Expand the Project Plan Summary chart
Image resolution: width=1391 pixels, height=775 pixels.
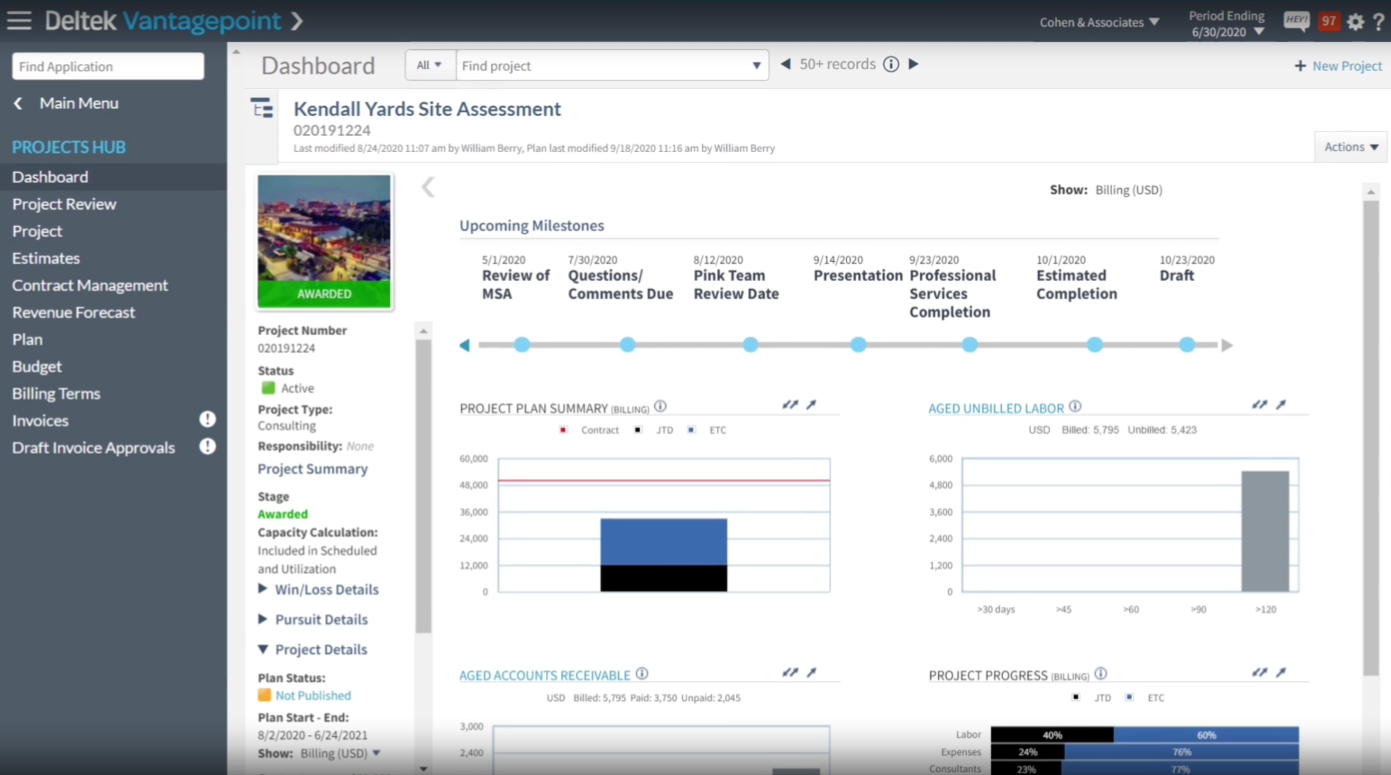click(790, 405)
